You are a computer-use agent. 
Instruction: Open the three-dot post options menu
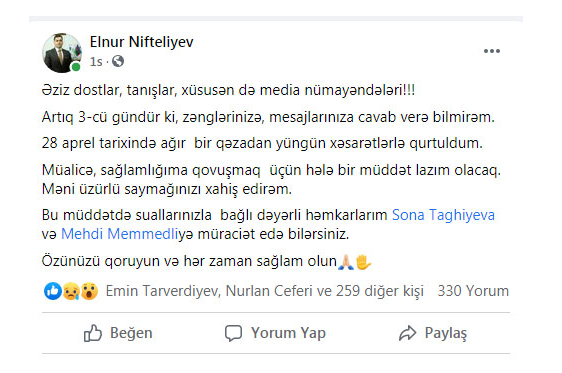(492, 51)
